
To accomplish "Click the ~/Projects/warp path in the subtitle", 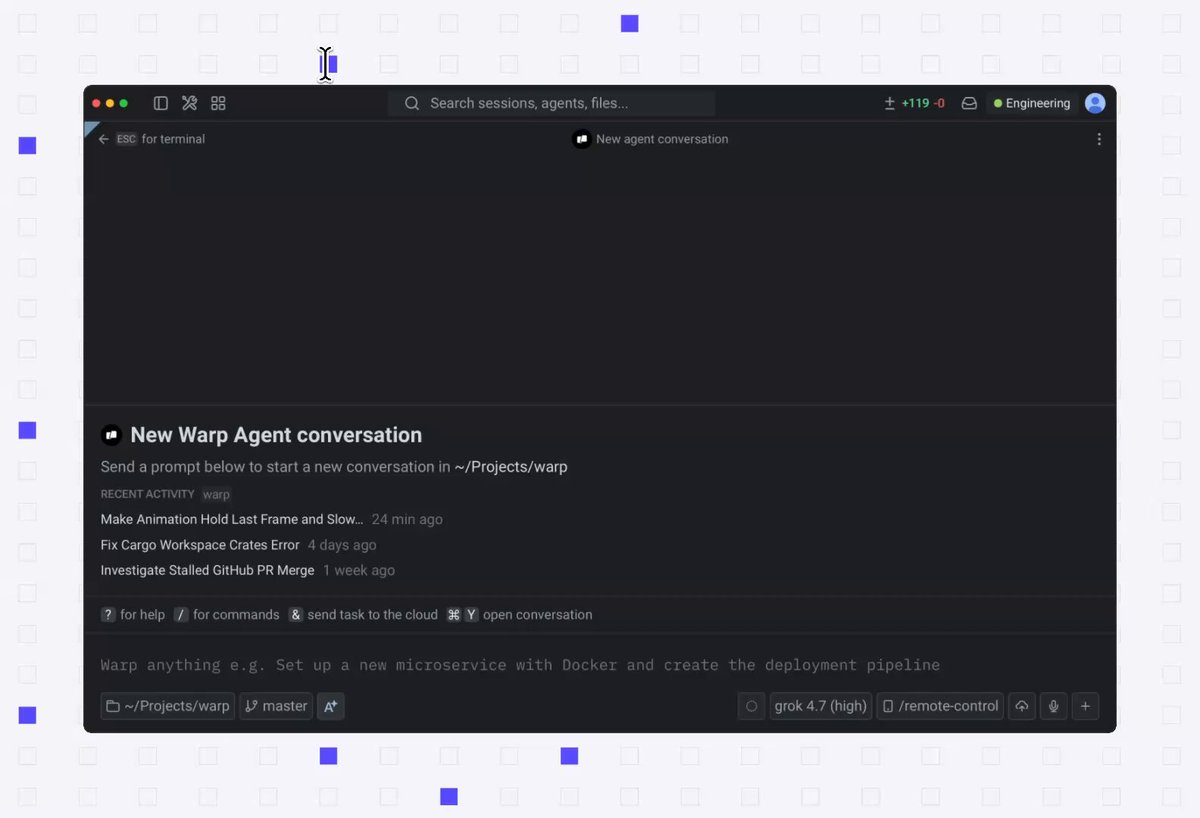I will point(511,467).
